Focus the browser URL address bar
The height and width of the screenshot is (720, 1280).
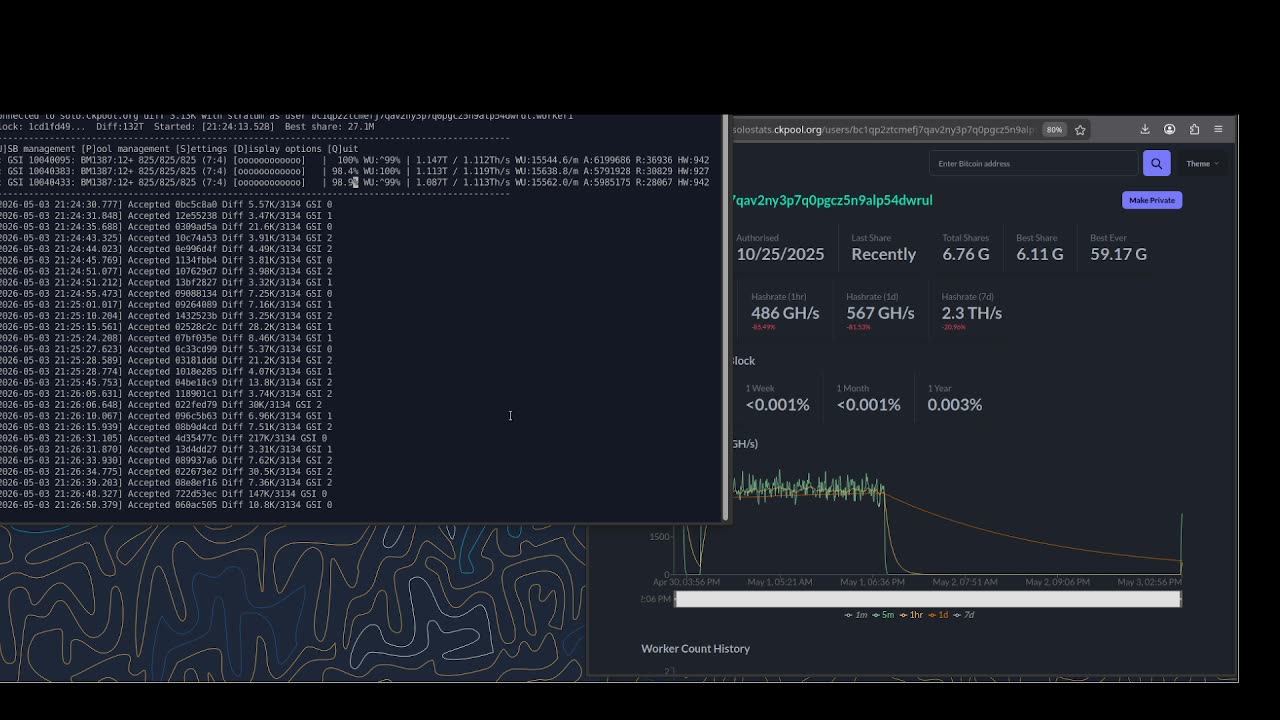point(884,129)
